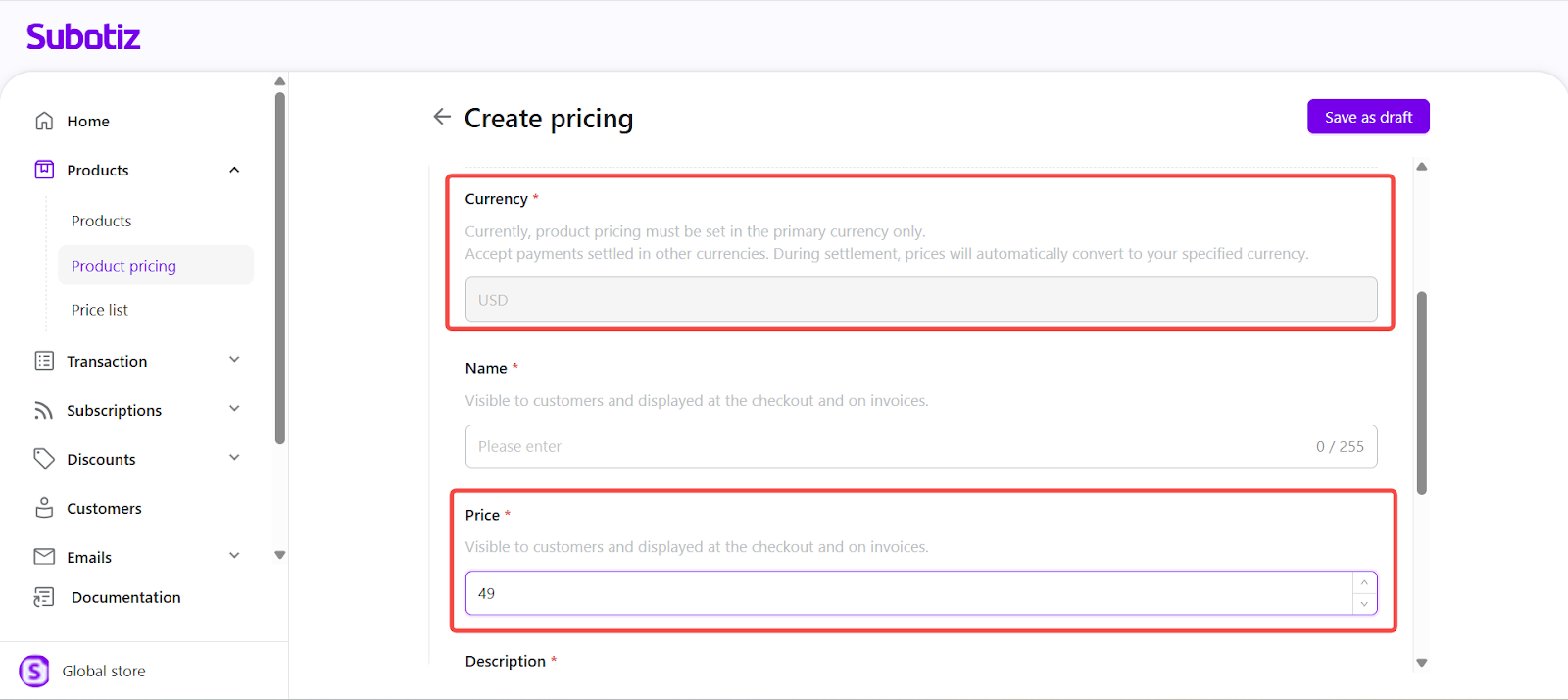This screenshot has height=700, width=1568.
Task: Click the Global store avatar icon
Action: [x=34, y=671]
